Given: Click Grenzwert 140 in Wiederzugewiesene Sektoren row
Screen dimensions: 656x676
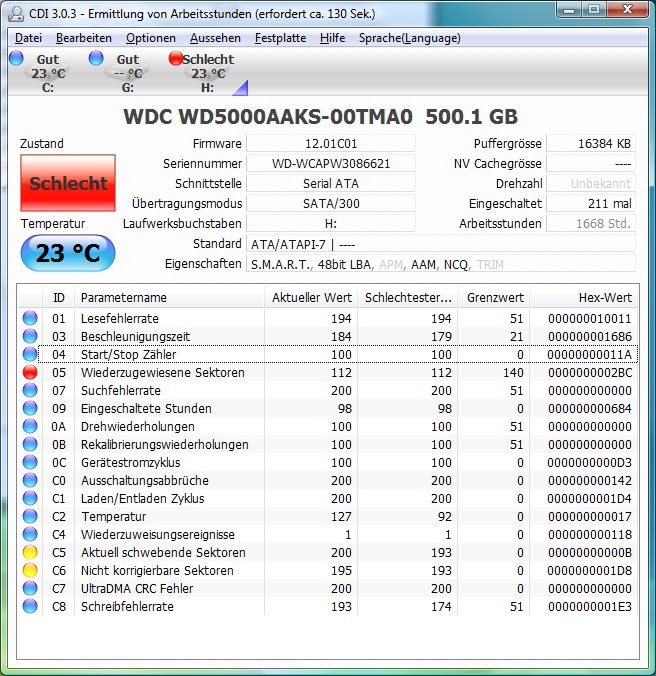Looking at the screenshot, I should tap(513, 372).
